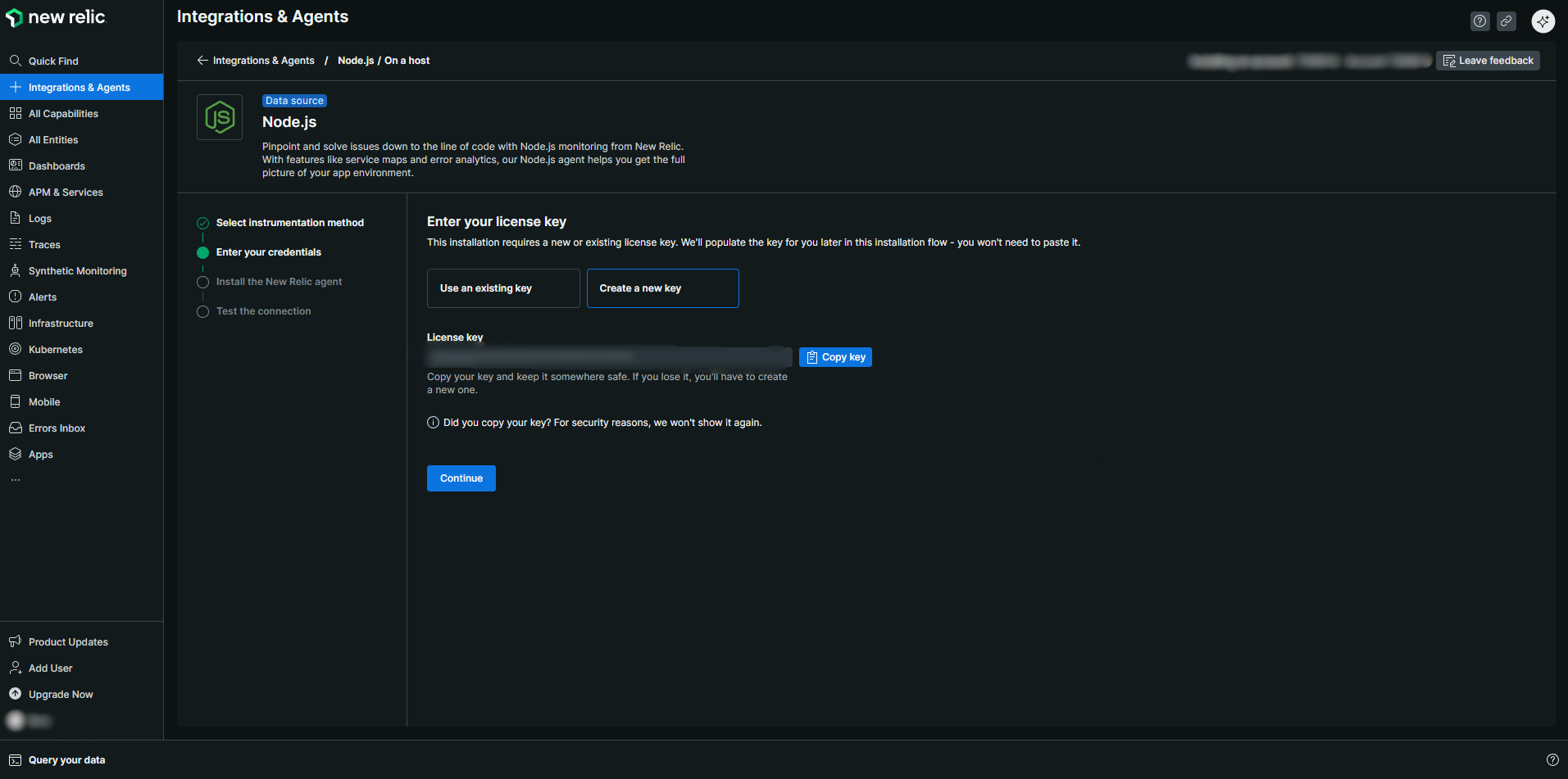Click the copy permalink icon
This screenshot has height=779, width=1568.
click(x=1506, y=22)
